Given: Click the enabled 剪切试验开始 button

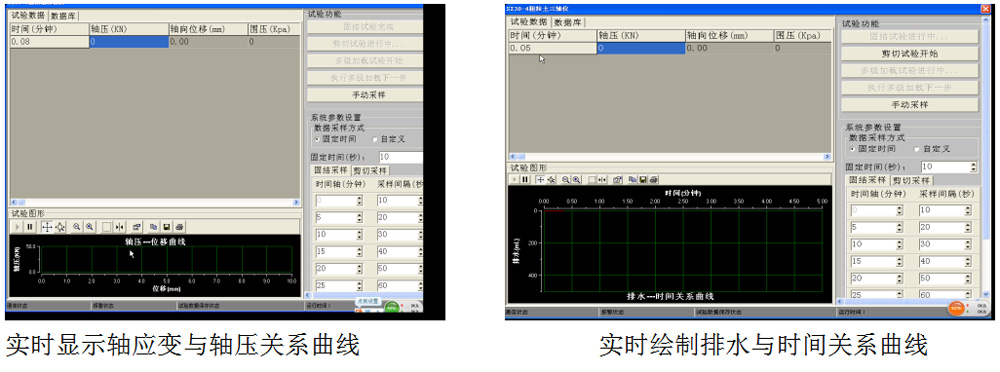Looking at the screenshot, I should [x=909, y=54].
